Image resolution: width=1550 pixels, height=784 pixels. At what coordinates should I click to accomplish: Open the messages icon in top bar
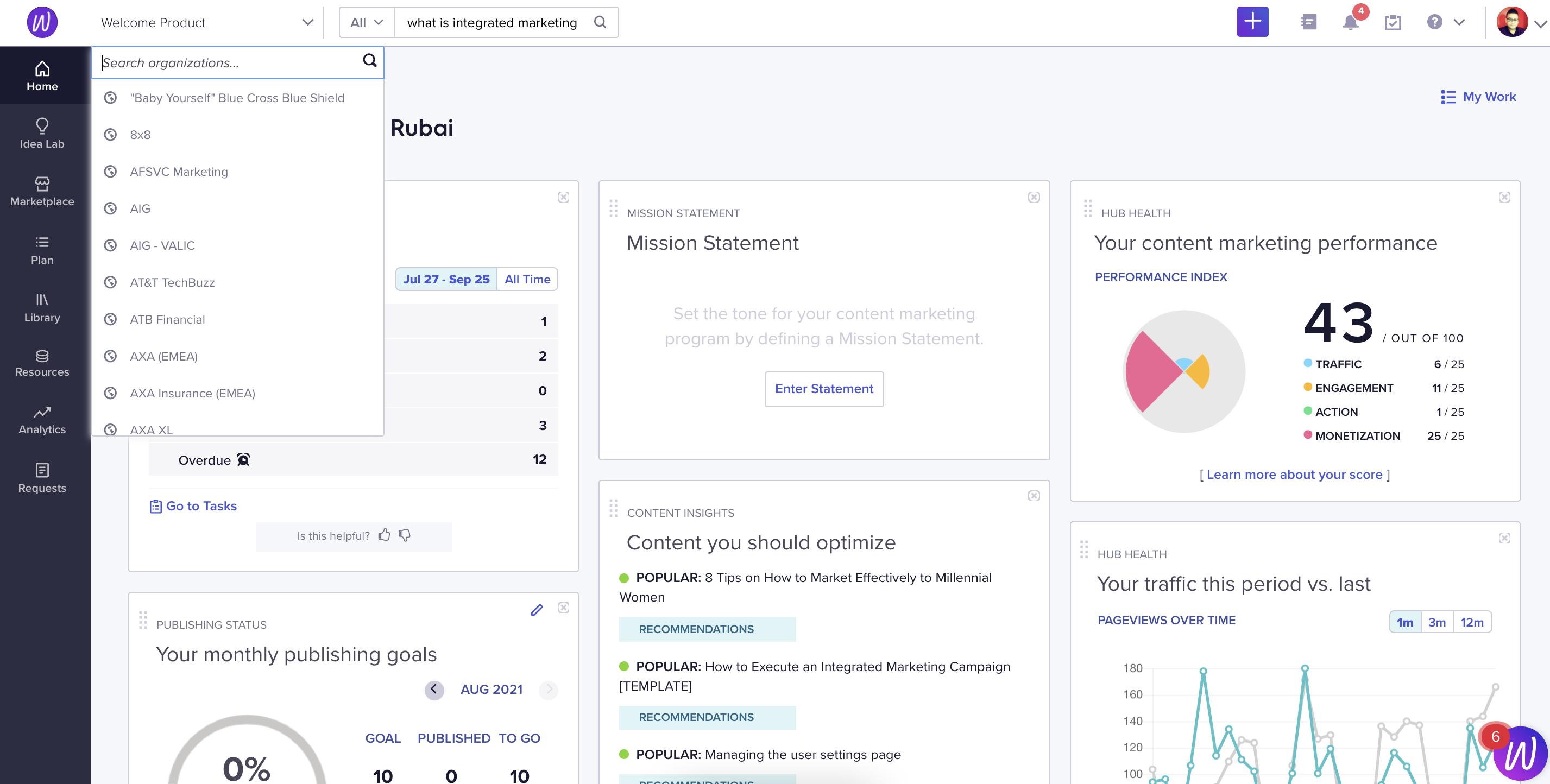point(1308,22)
